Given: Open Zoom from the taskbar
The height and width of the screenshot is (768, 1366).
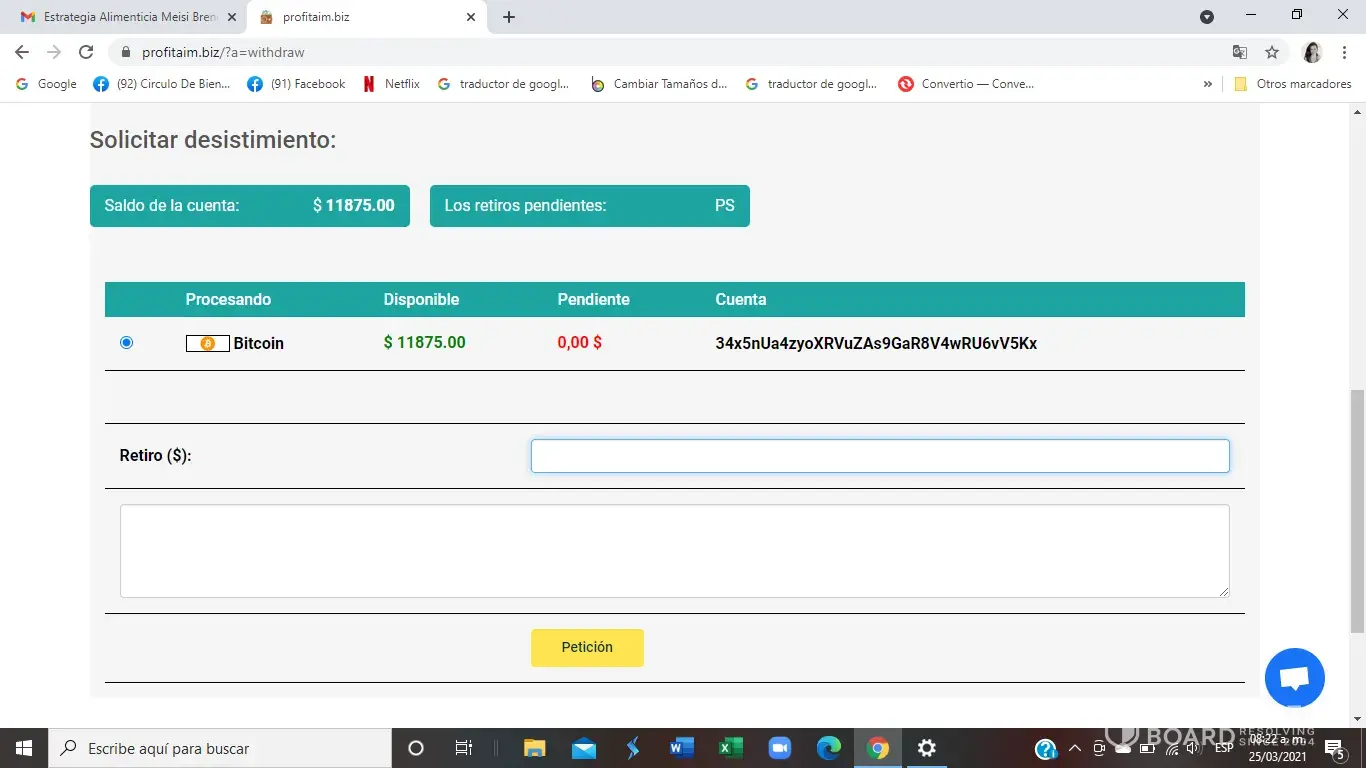Looking at the screenshot, I should coord(779,748).
